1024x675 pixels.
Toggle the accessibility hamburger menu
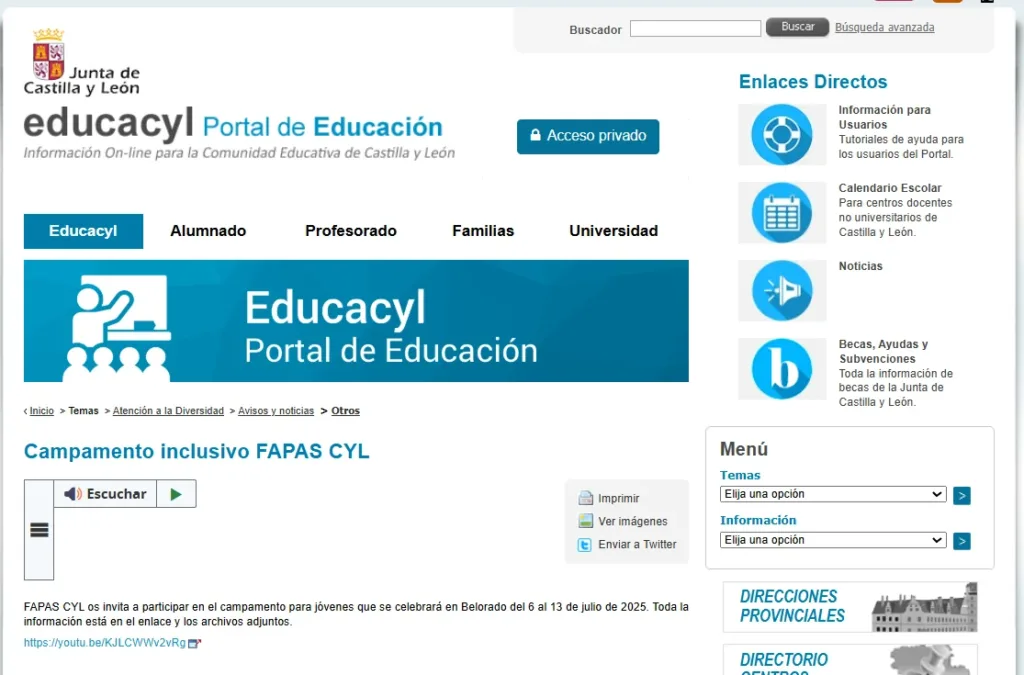click(38, 530)
